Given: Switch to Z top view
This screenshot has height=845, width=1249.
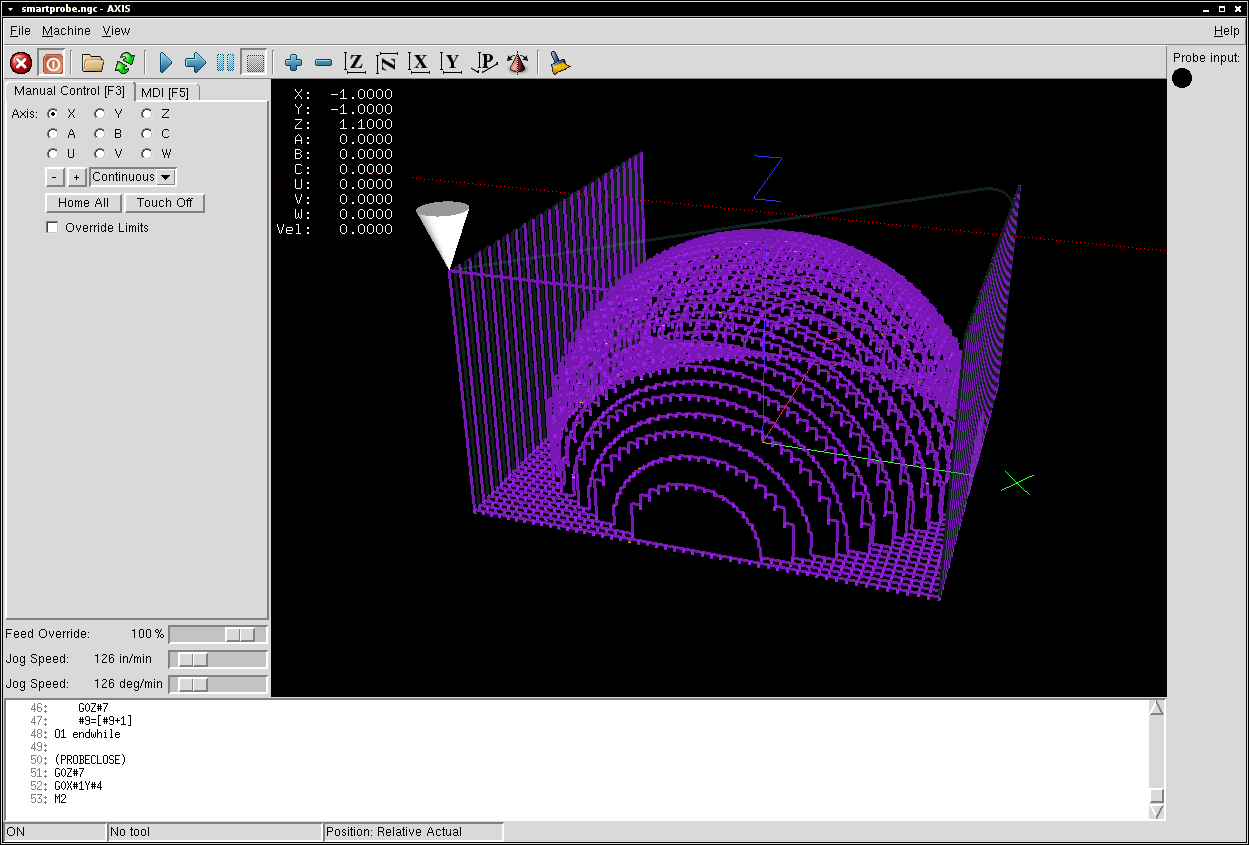Looking at the screenshot, I should 354,63.
